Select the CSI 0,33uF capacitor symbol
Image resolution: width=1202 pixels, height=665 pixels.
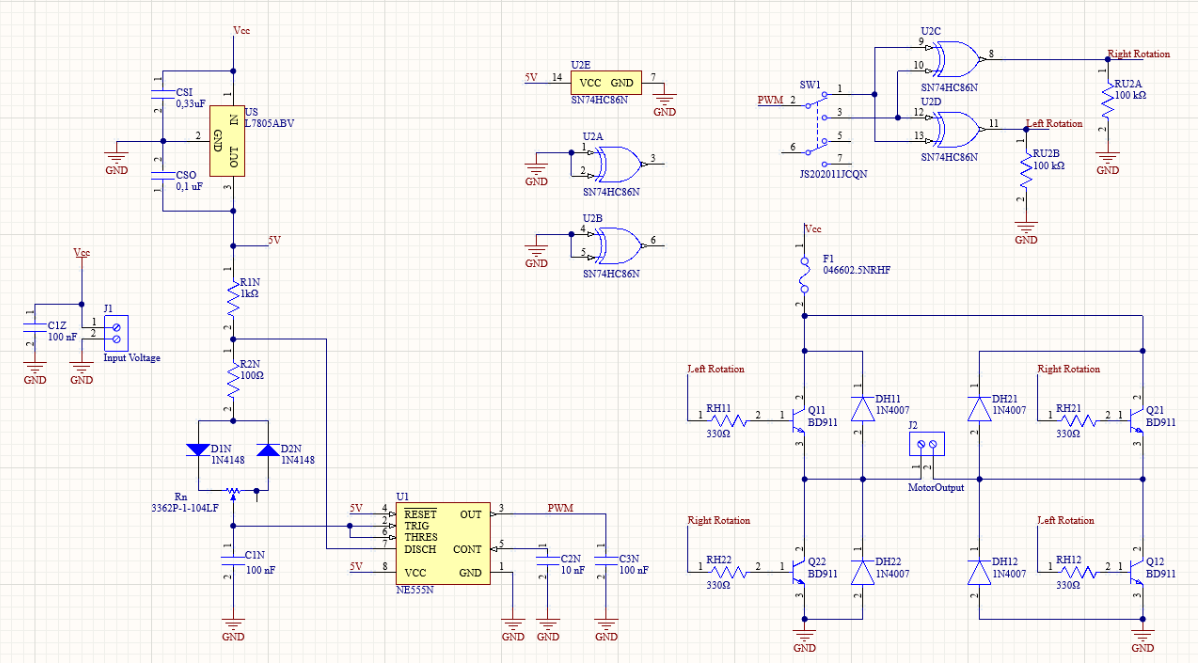161,93
